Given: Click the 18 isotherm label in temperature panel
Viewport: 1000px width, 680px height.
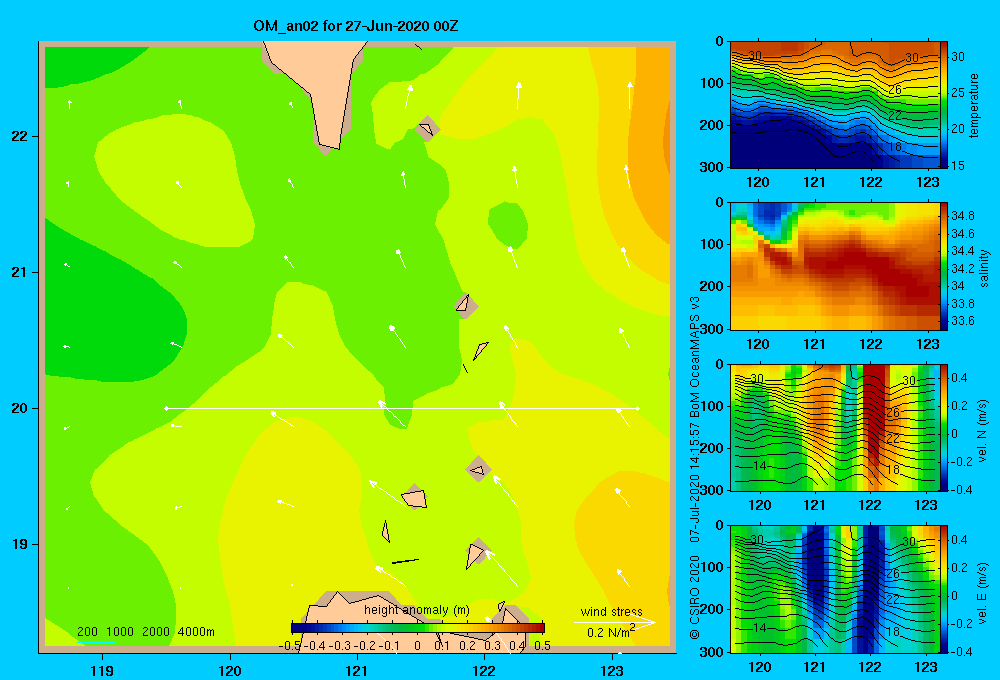Looking at the screenshot, I should pyautogui.click(x=894, y=147).
